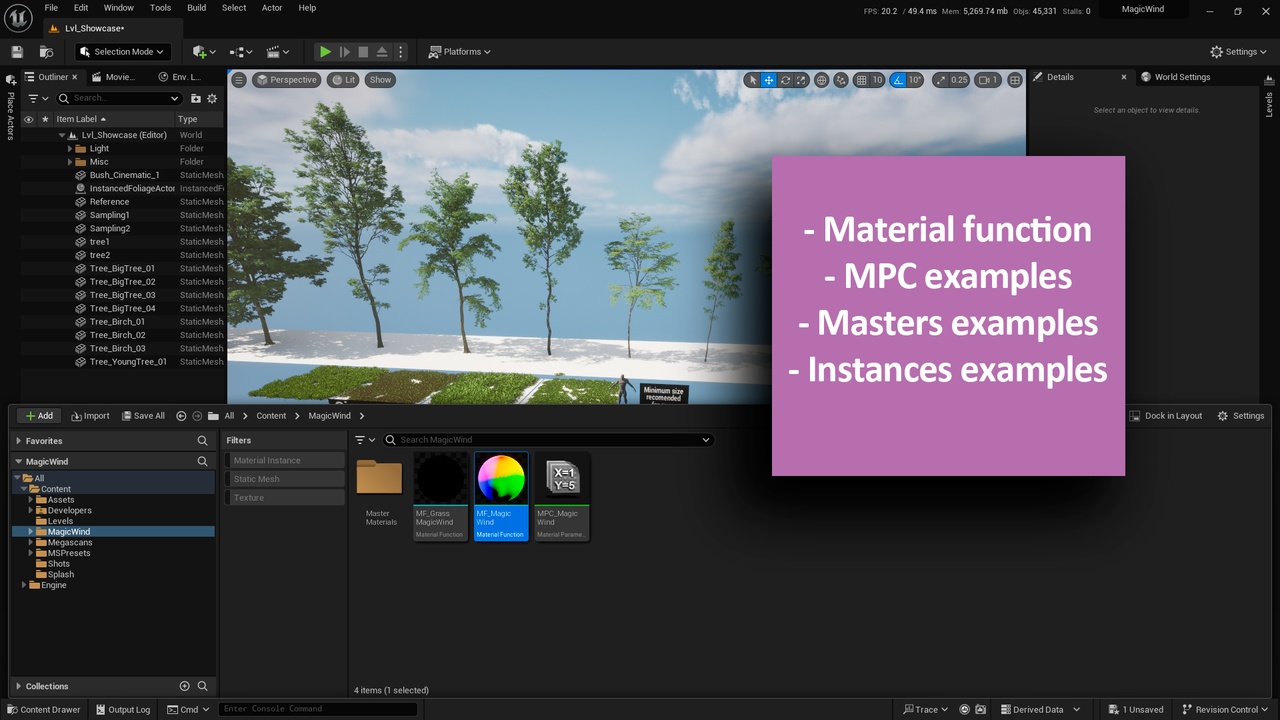Open the Place Actors side panel
Viewport: 1280px width, 720px height.
point(10,108)
